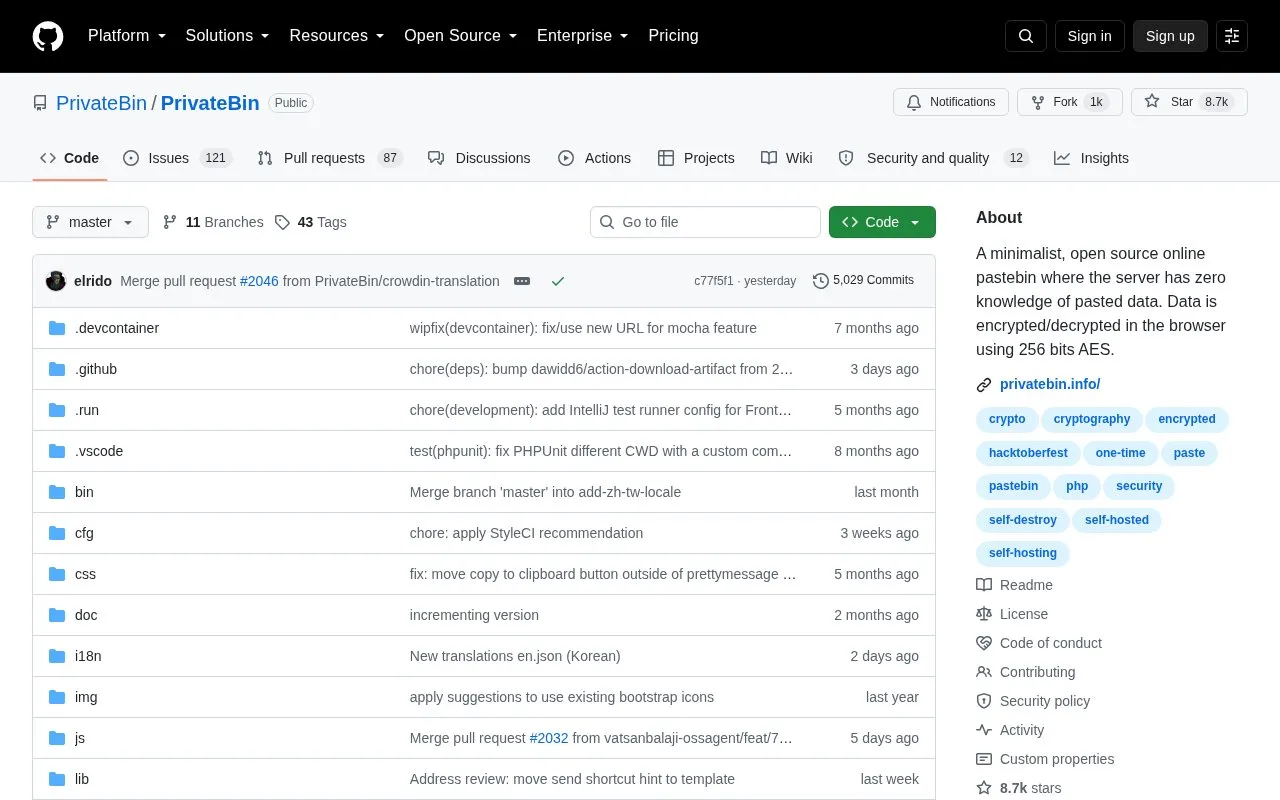View the 43 Tags list
The image size is (1280, 800).
(311, 222)
